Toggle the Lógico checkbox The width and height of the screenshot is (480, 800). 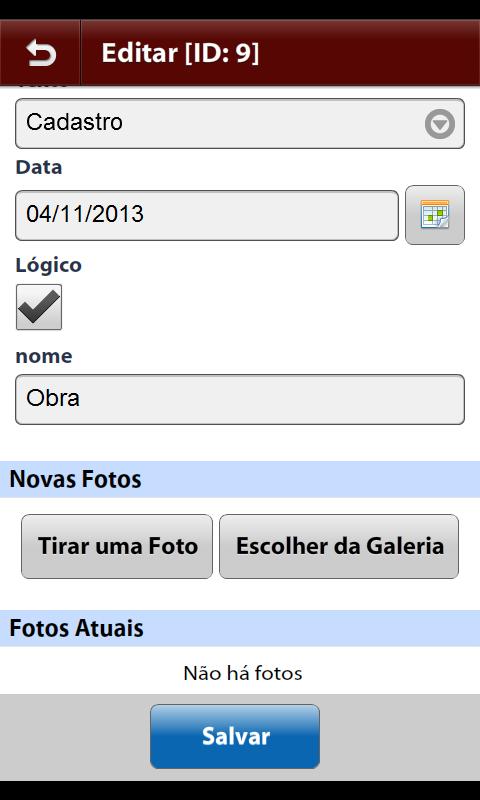click(x=39, y=307)
